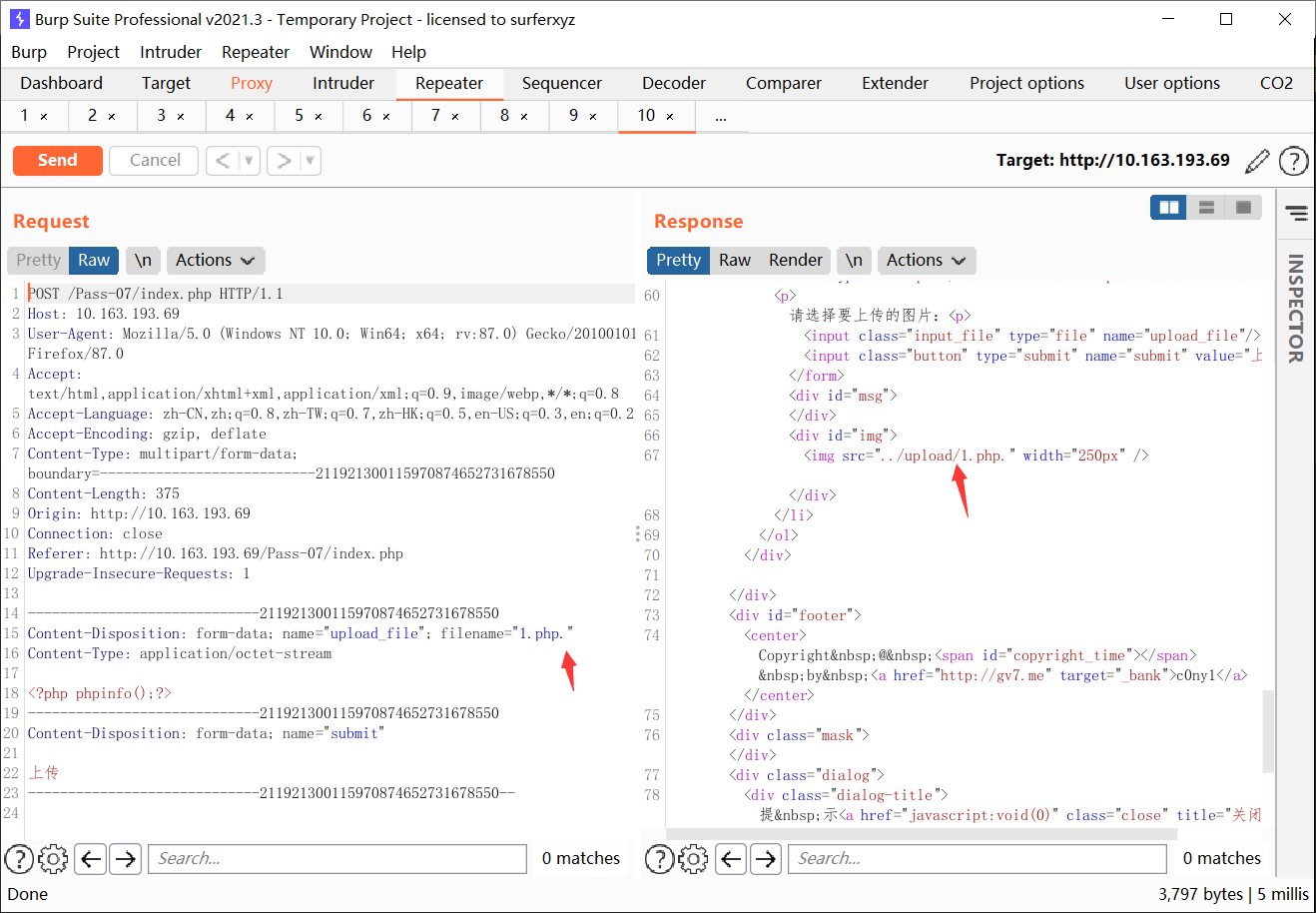Open request search settings gear

[53, 858]
